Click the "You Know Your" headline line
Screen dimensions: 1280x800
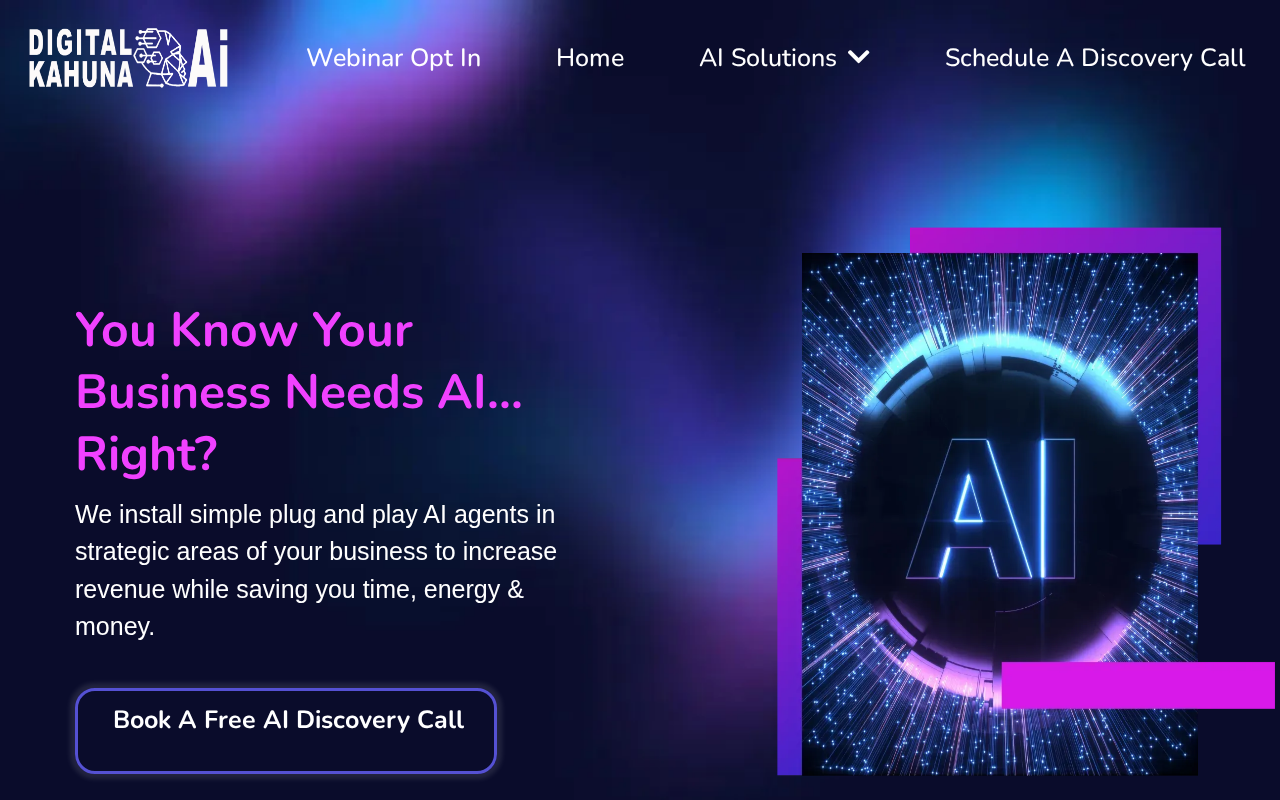244,330
